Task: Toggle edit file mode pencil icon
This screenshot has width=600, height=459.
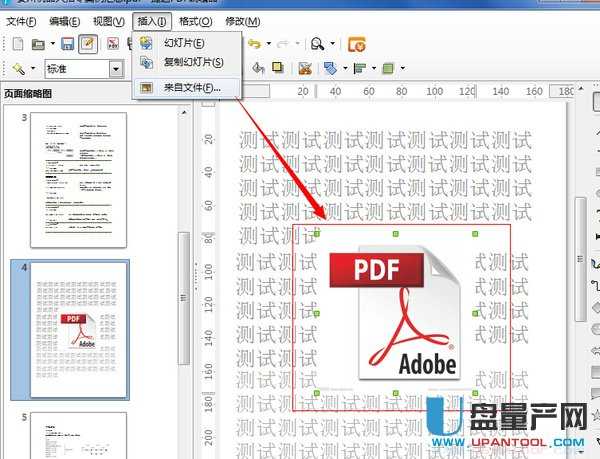Action: point(88,44)
